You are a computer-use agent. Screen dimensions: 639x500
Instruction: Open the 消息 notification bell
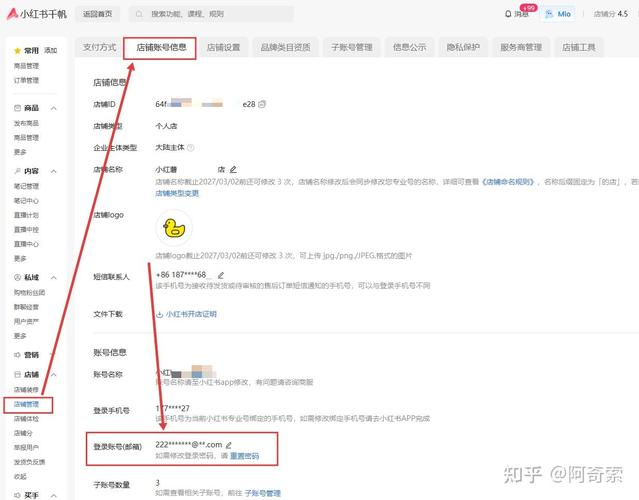point(508,14)
